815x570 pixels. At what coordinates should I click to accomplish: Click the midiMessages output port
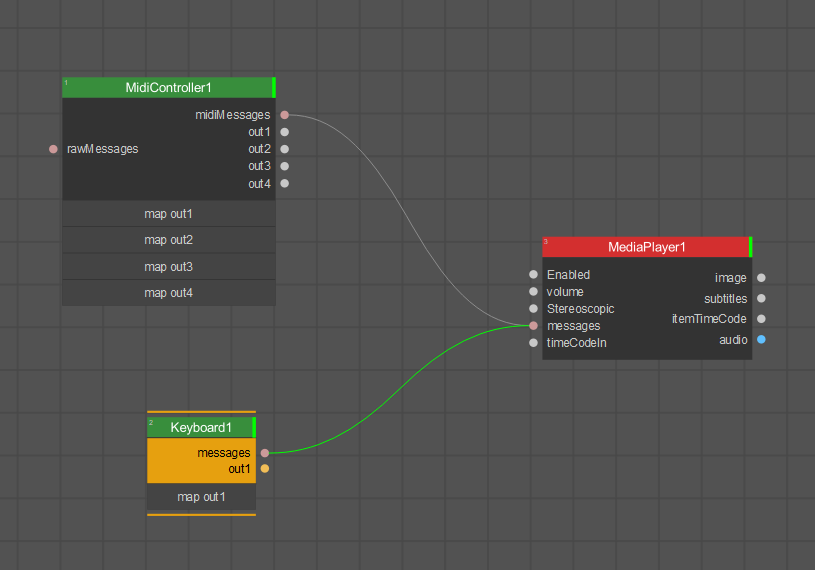pyautogui.click(x=284, y=115)
